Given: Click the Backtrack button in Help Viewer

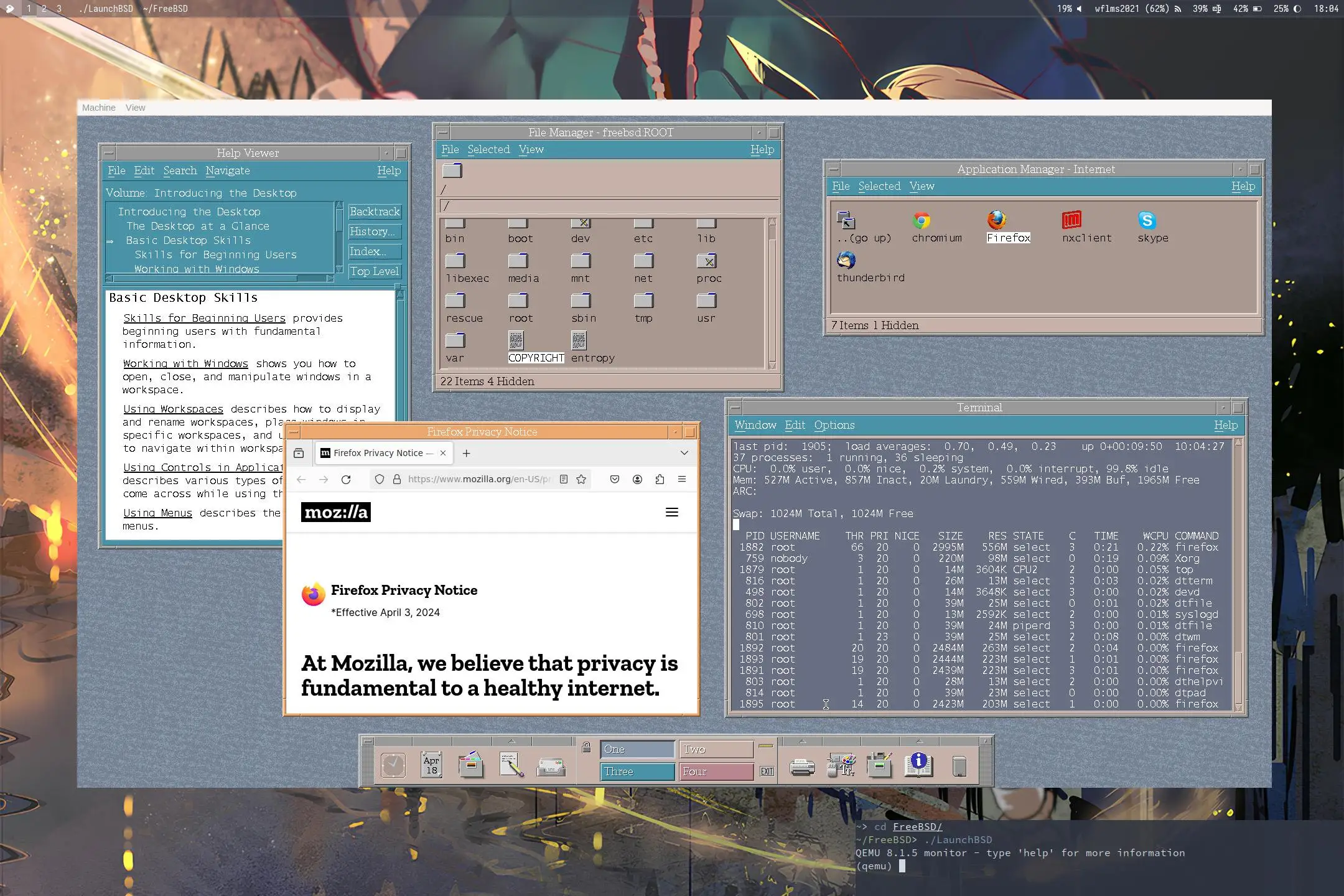Looking at the screenshot, I should (375, 212).
